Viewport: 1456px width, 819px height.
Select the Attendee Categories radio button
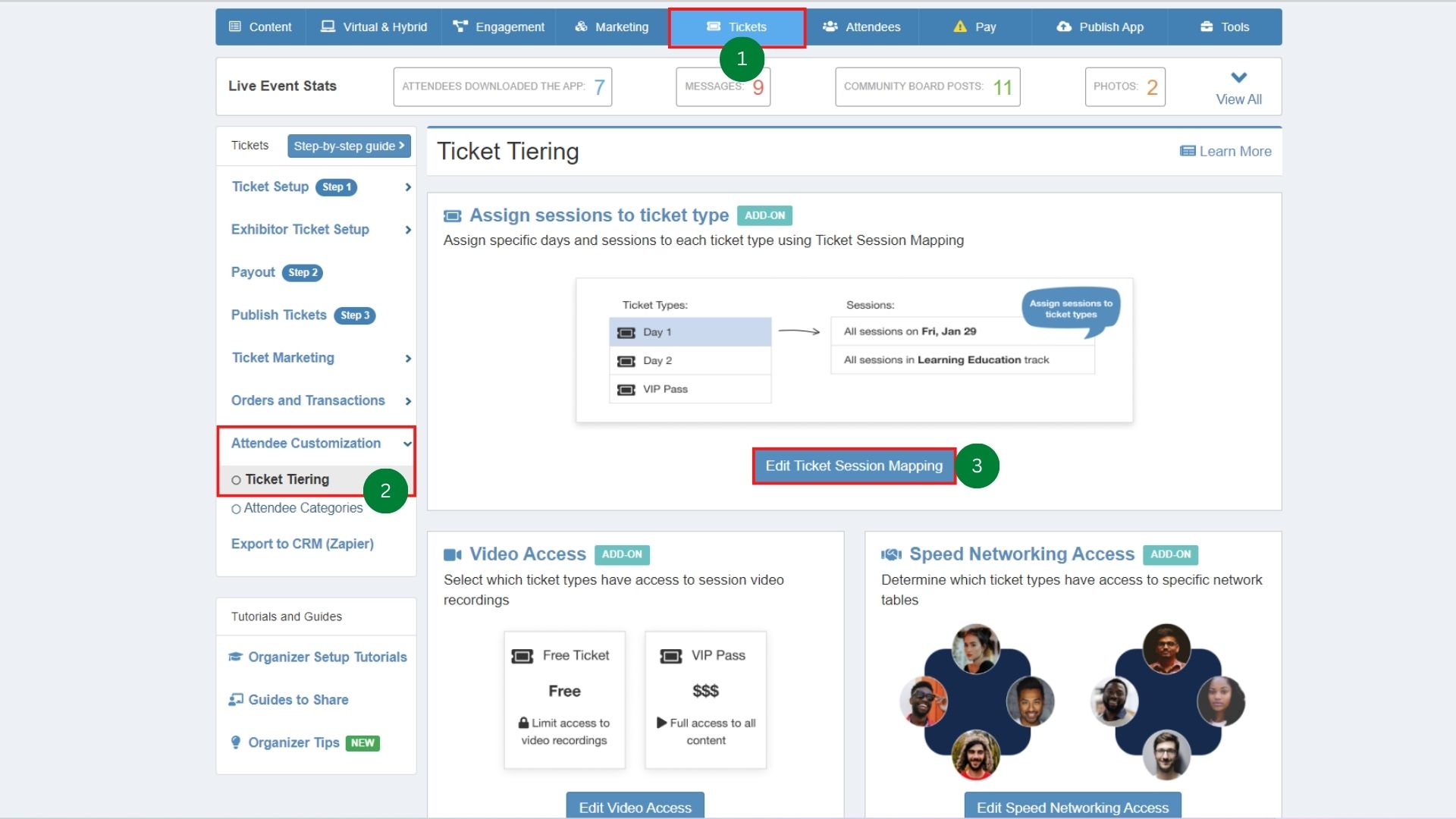click(x=236, y=508)
